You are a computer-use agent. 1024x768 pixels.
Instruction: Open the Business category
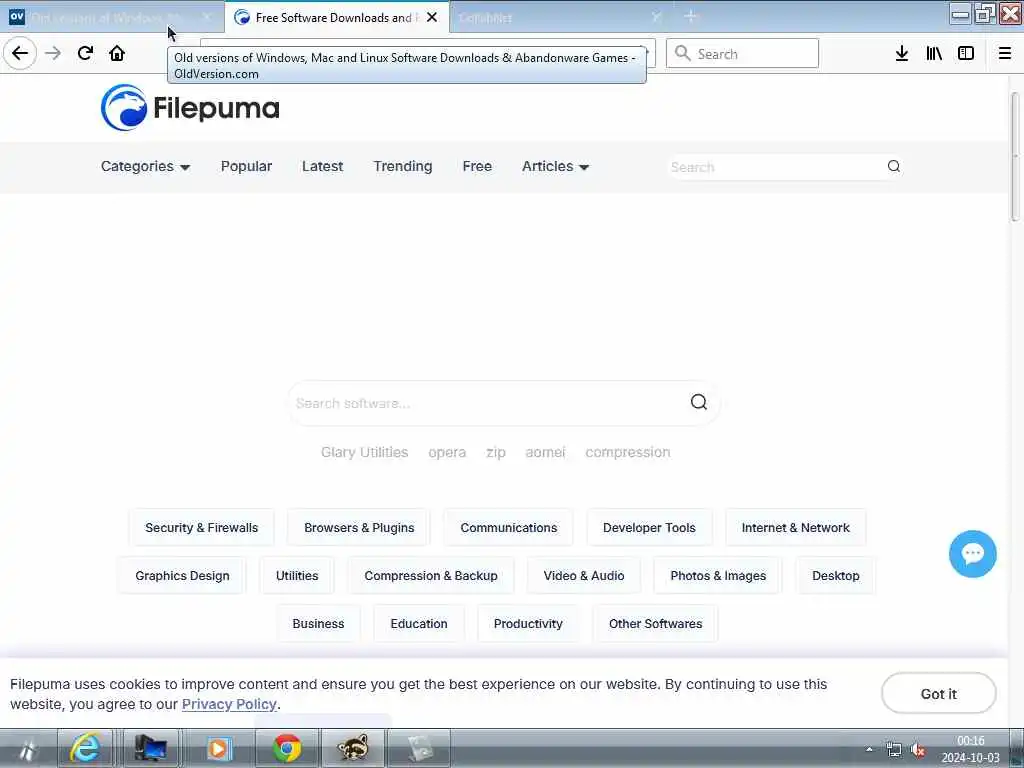point(318,624)
